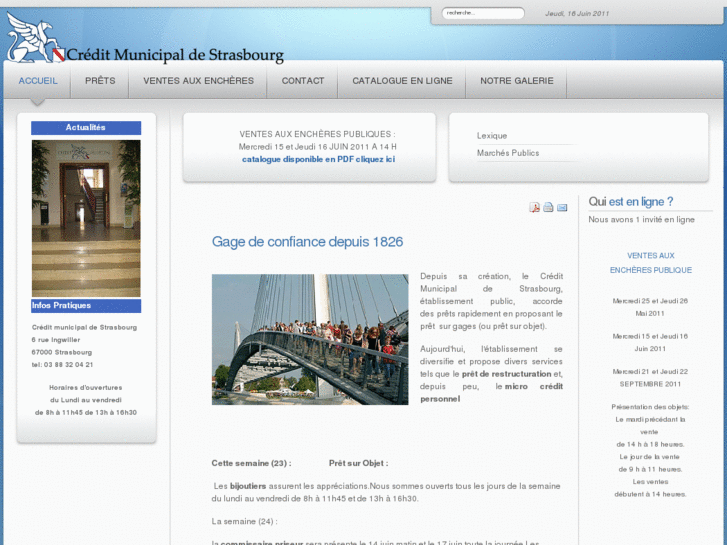The width and height of the screenshot is (727, 545).
Task: Click the print article icon
Action: [548, 207]
